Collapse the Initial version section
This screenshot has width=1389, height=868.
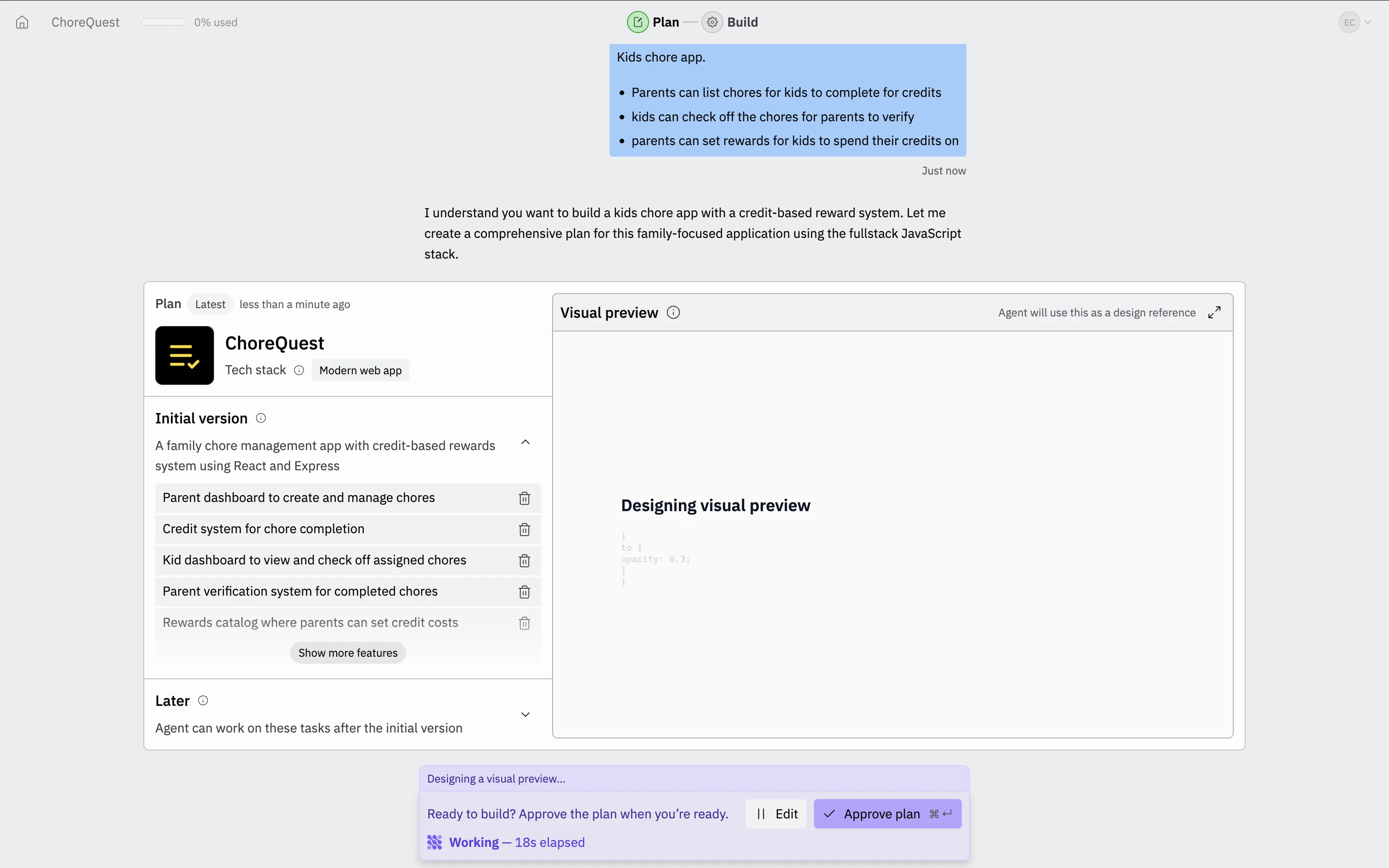[x=525, y=442]
